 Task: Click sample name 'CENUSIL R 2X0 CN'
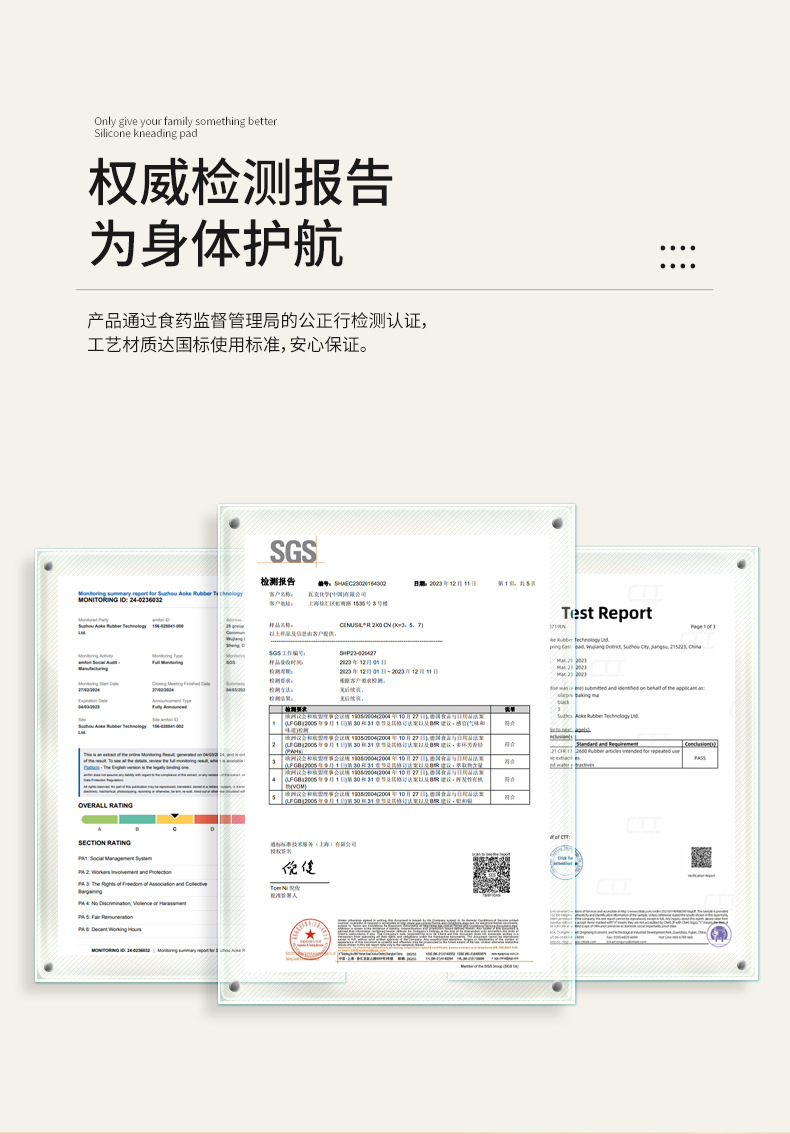(381, 624)
